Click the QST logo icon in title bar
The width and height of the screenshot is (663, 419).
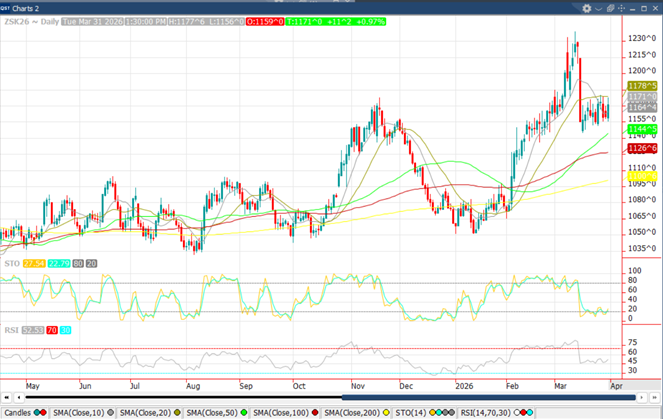tap(6, 5)
